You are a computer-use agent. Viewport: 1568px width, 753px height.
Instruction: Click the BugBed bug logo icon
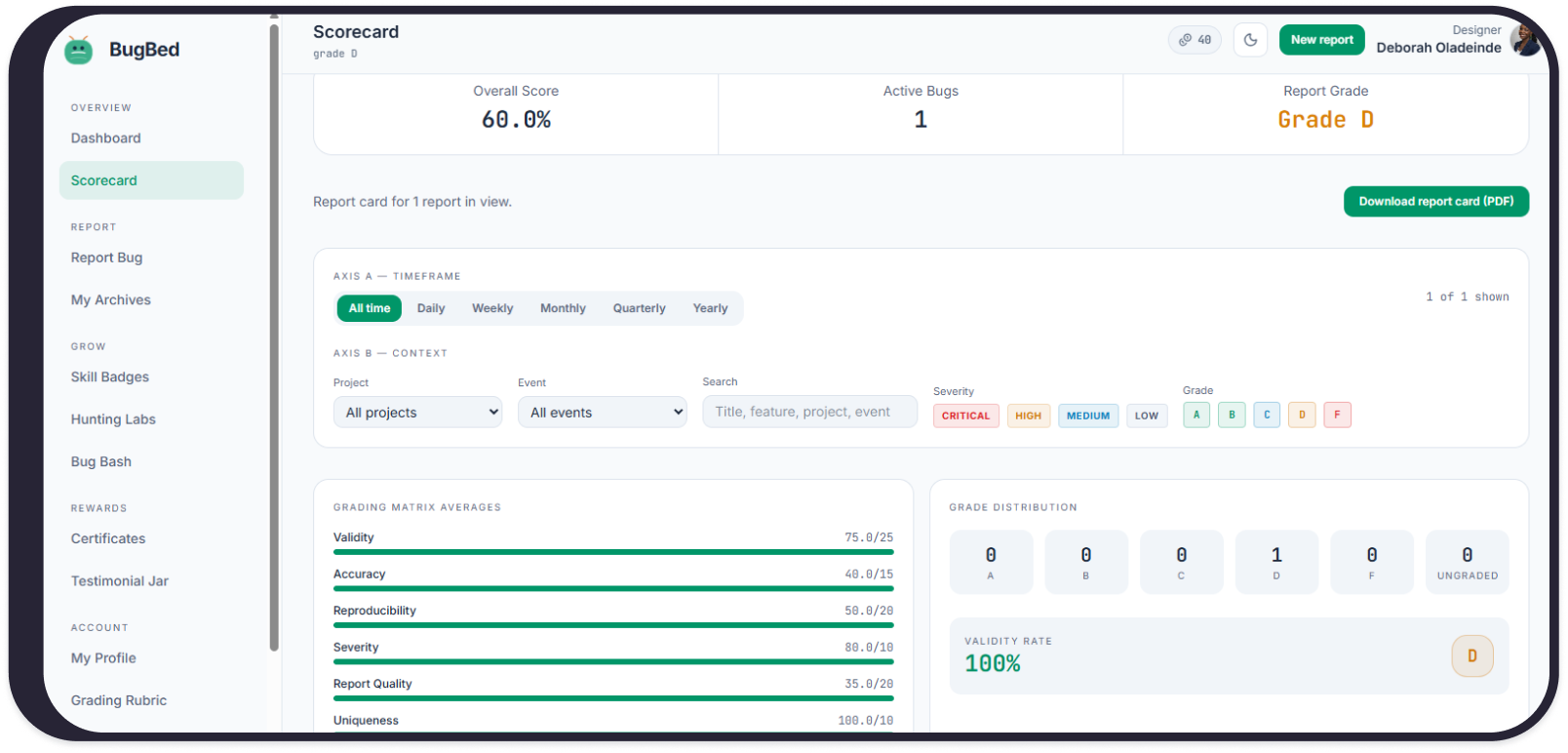click(78, 50)
